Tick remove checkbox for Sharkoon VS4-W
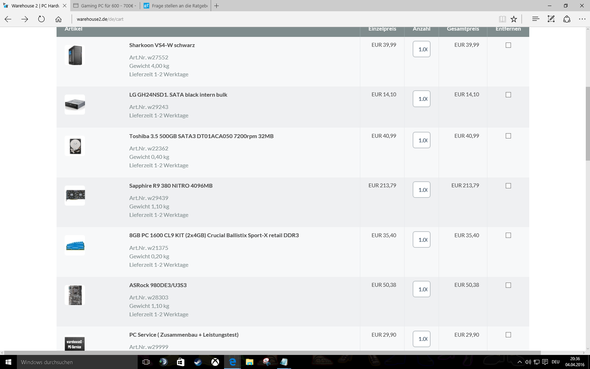590x369 pixels. pos(508,45)
